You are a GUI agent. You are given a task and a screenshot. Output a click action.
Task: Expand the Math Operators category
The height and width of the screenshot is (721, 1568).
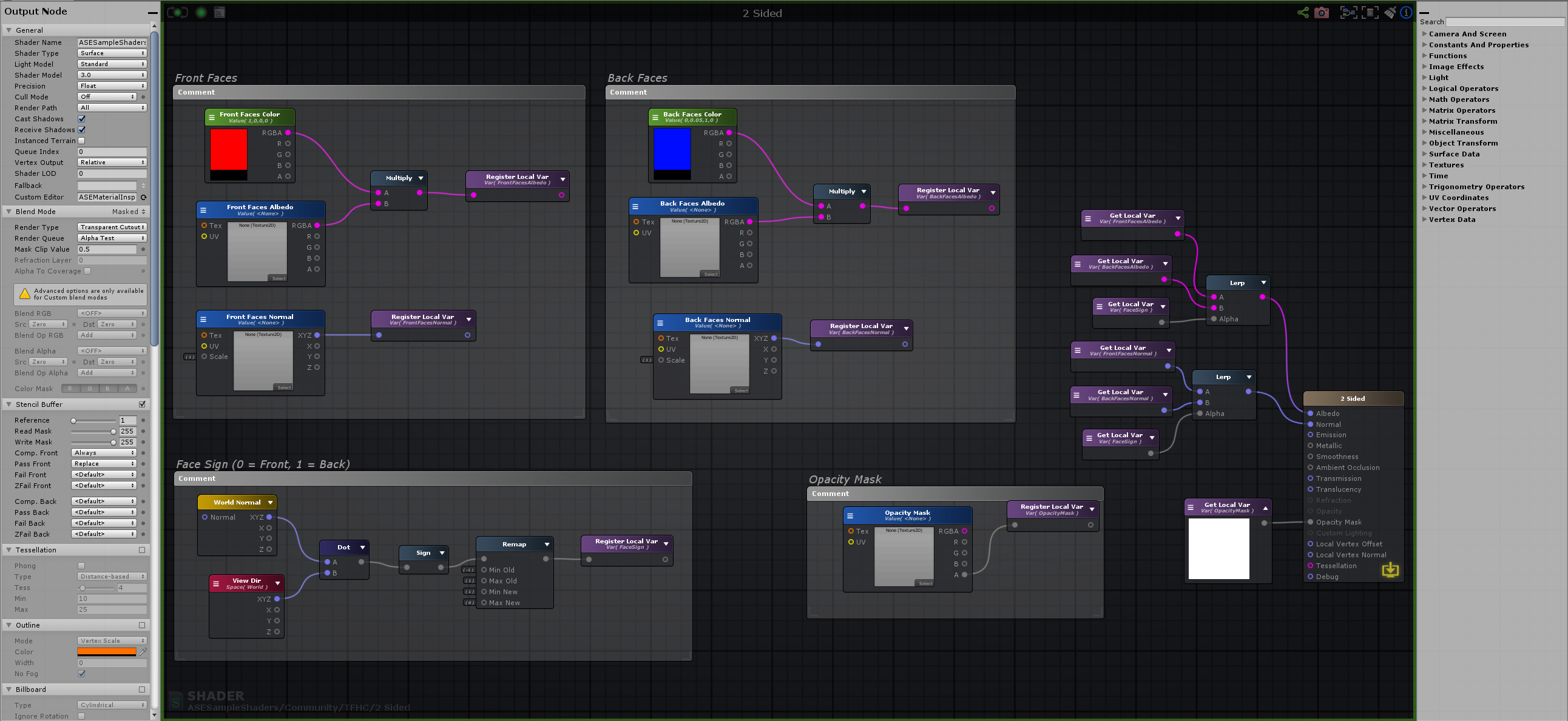pyautogui.click(x=1458, y=99)
